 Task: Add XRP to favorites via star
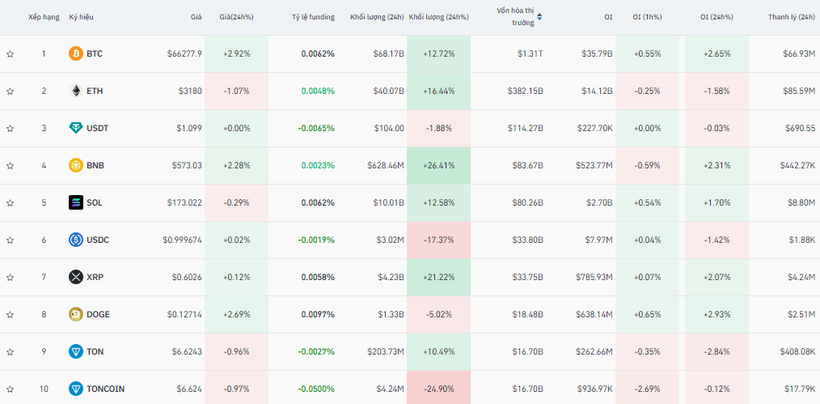click(x=10, y=278)
